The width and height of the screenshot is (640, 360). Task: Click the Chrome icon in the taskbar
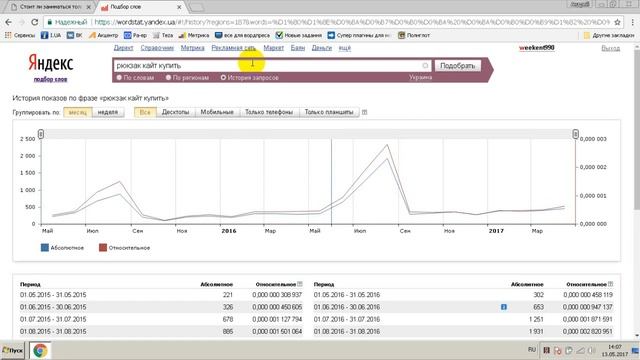(x=40, y=351)
